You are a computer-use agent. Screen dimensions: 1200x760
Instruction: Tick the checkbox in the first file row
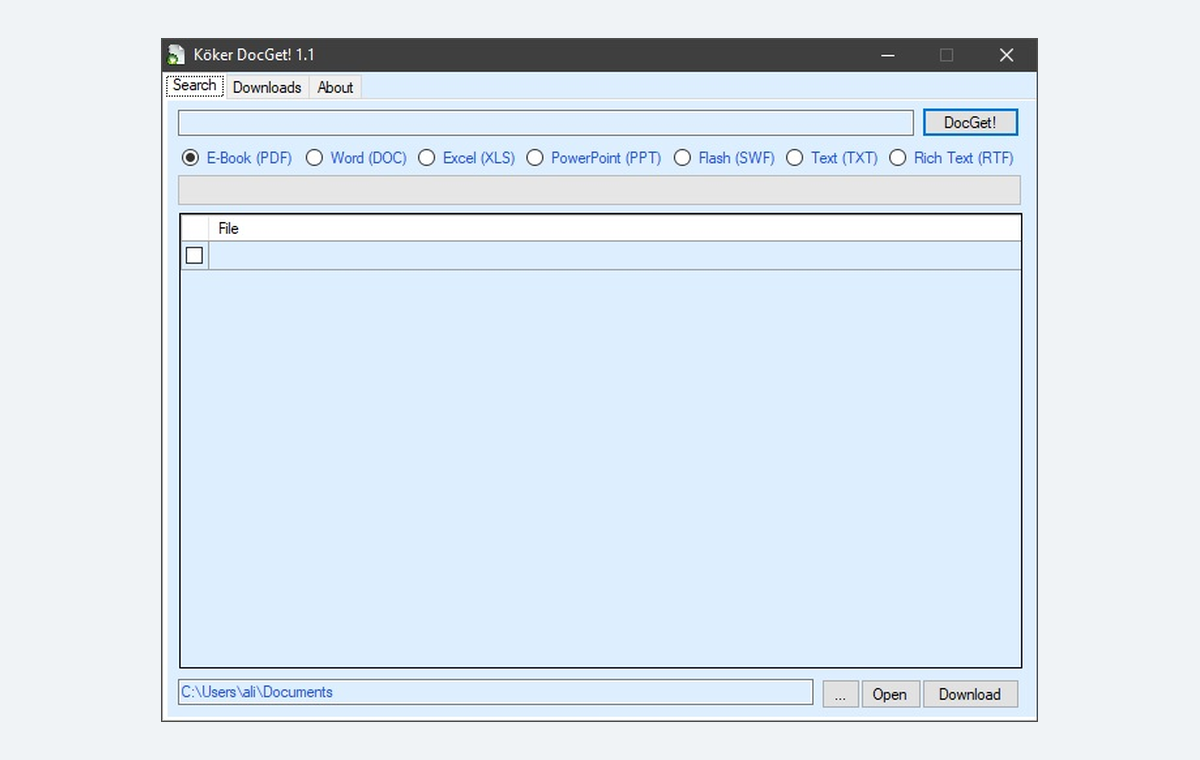tap(194, 256)
